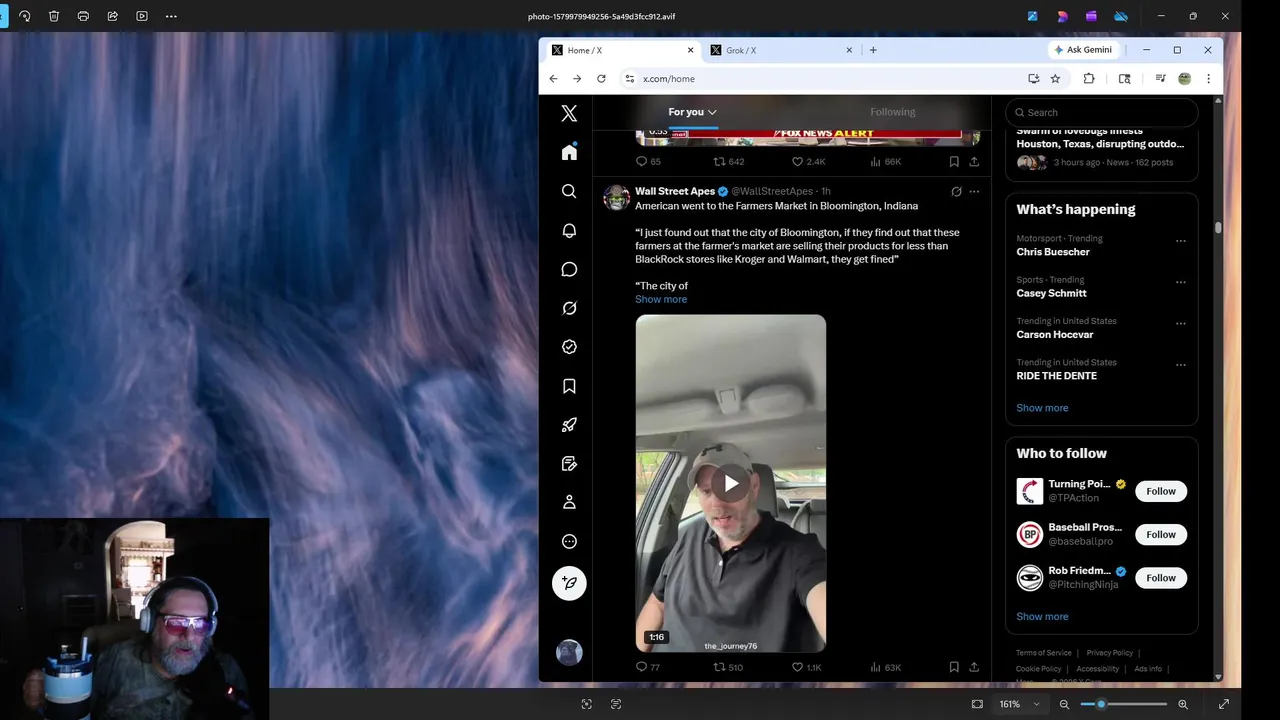Bookmark the Fox News Alert post

click(954, 161)
